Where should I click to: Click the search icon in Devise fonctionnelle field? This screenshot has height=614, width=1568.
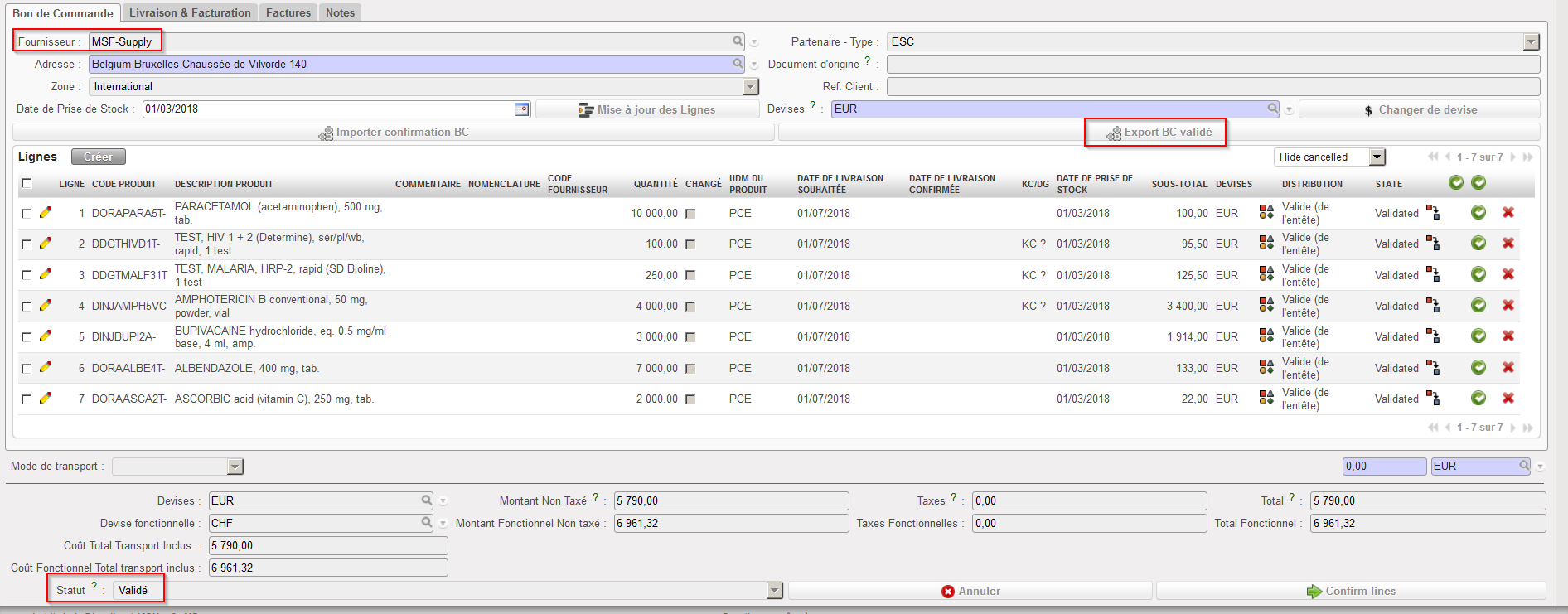tap(426, 523)
